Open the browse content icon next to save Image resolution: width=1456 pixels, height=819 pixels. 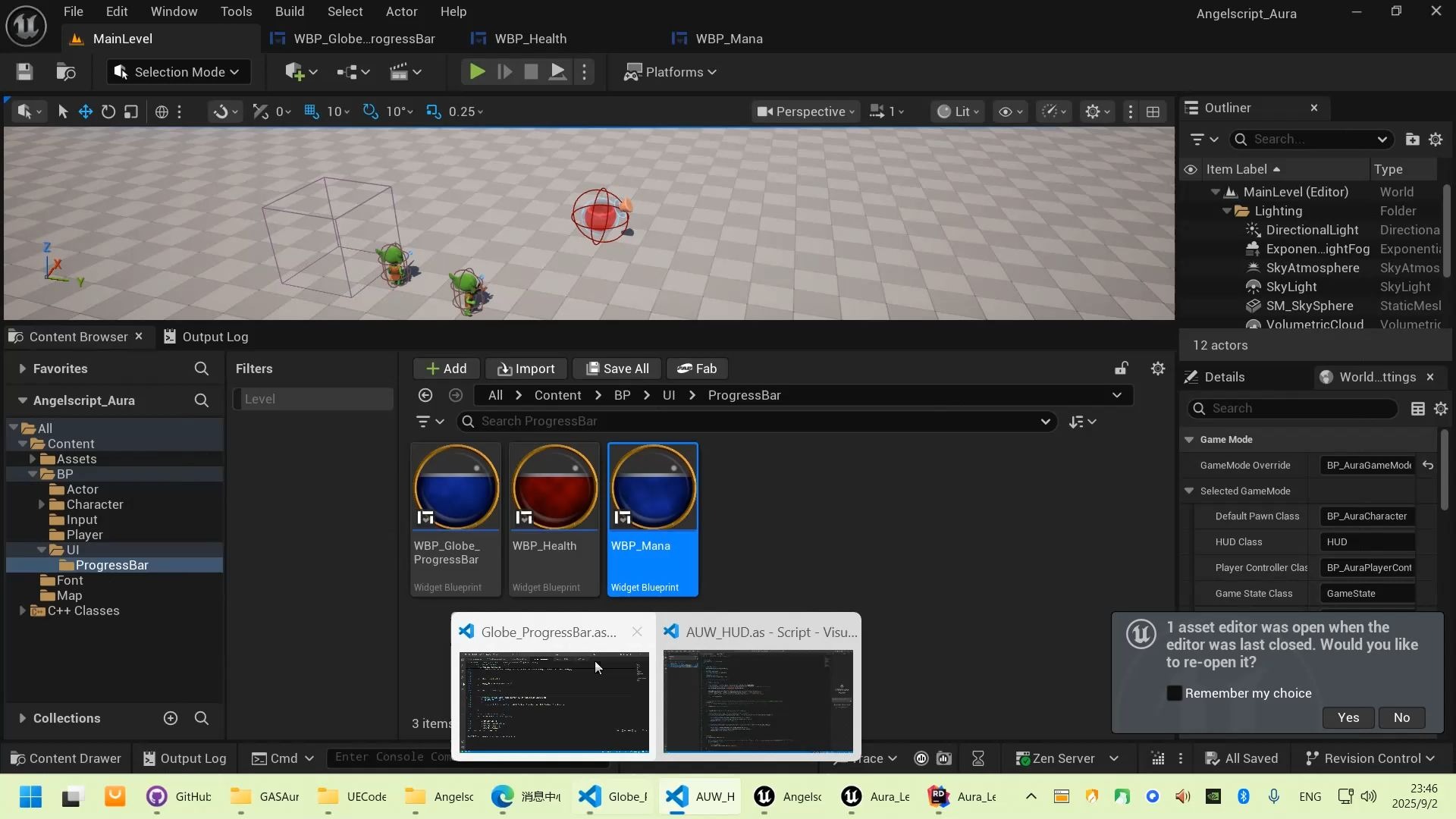(x=66, y=72)
